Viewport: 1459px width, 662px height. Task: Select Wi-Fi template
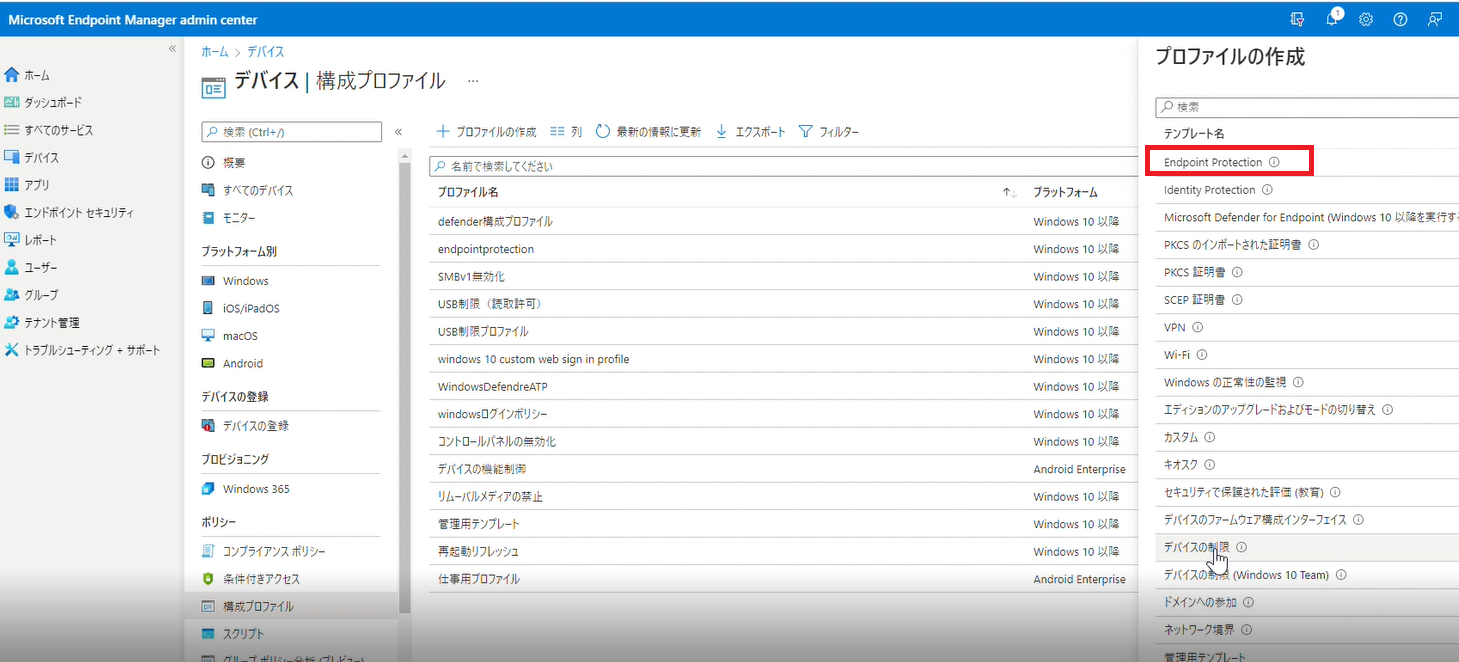[1177, 354]
